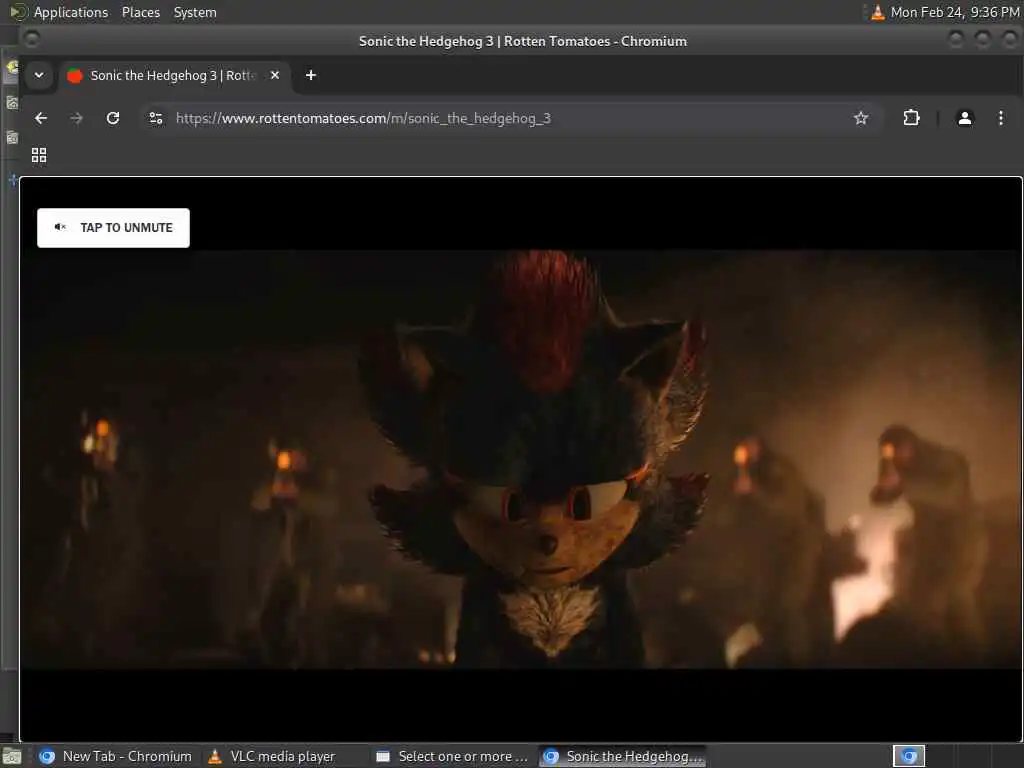Open the Chromium profile icon
The width and height of the screenshot is (1024, 768).
pos(965,118)
